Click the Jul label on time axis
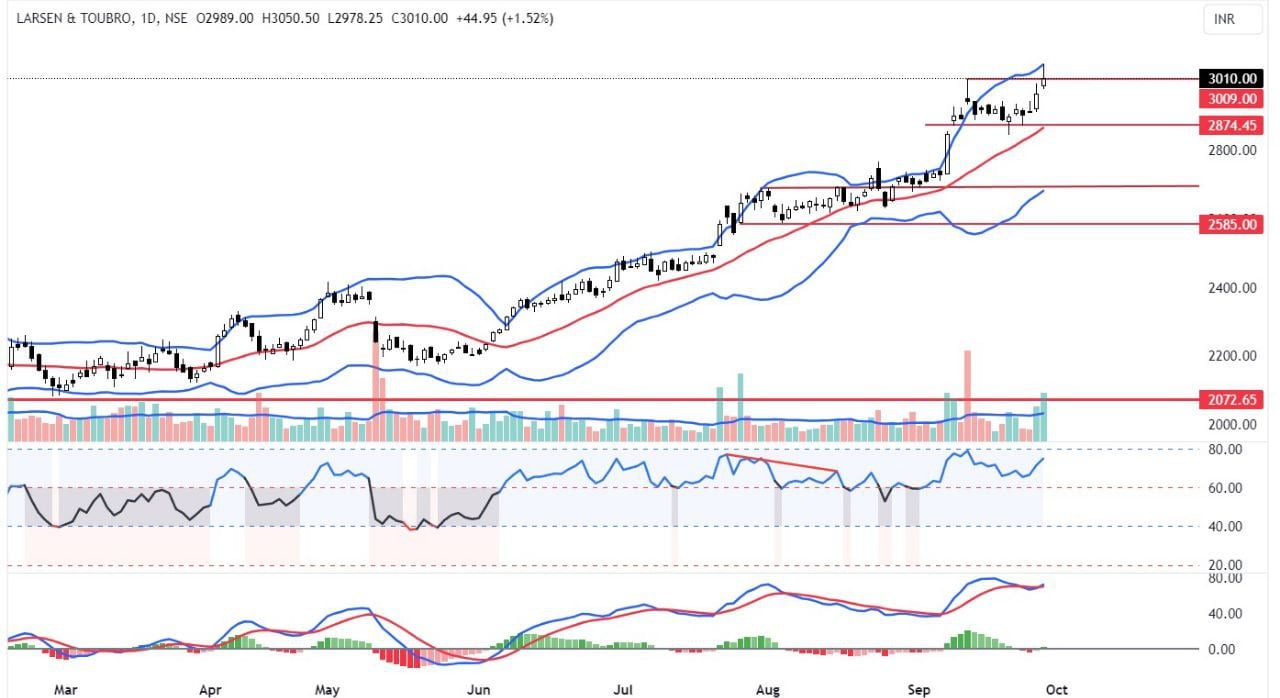 [x=624, y=689]
